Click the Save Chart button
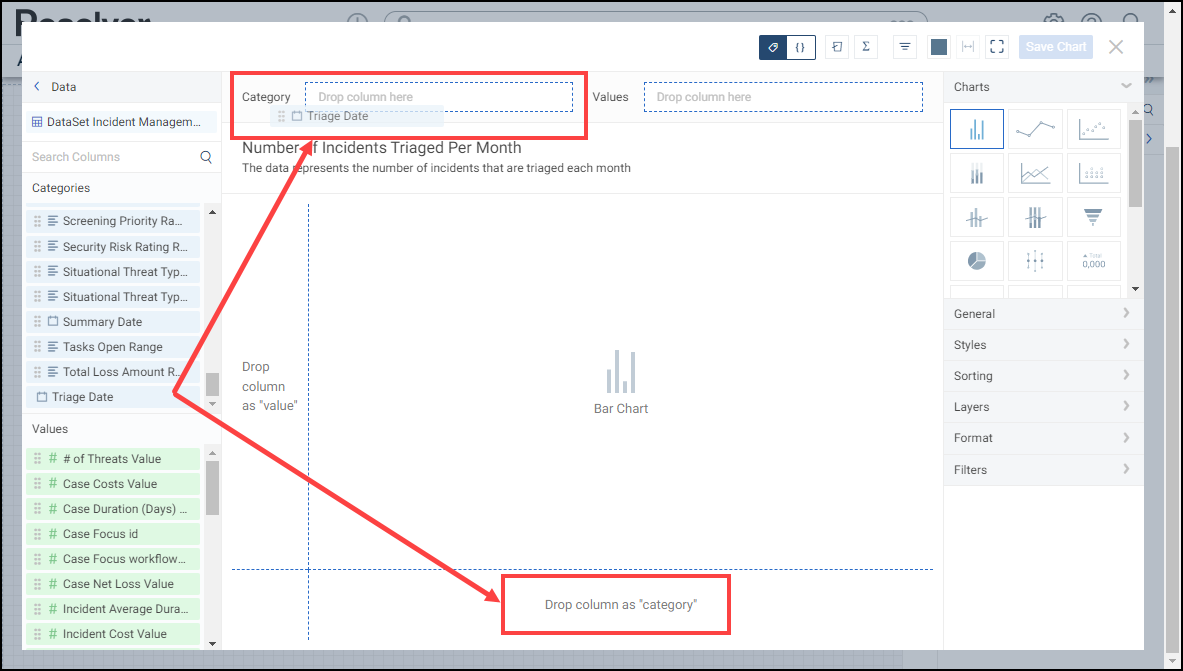 click(x=1055, y=47)
